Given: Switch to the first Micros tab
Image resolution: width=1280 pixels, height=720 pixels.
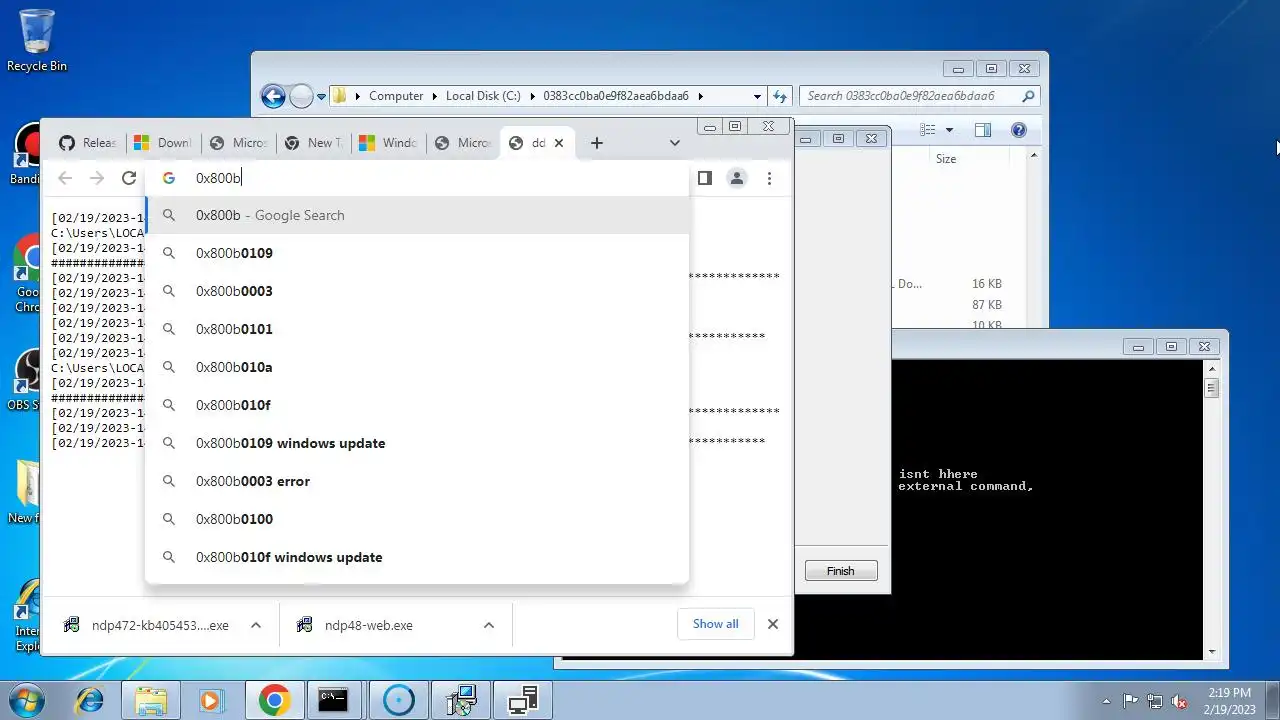Looking at the screenshot, I should (x=237, y=143).
